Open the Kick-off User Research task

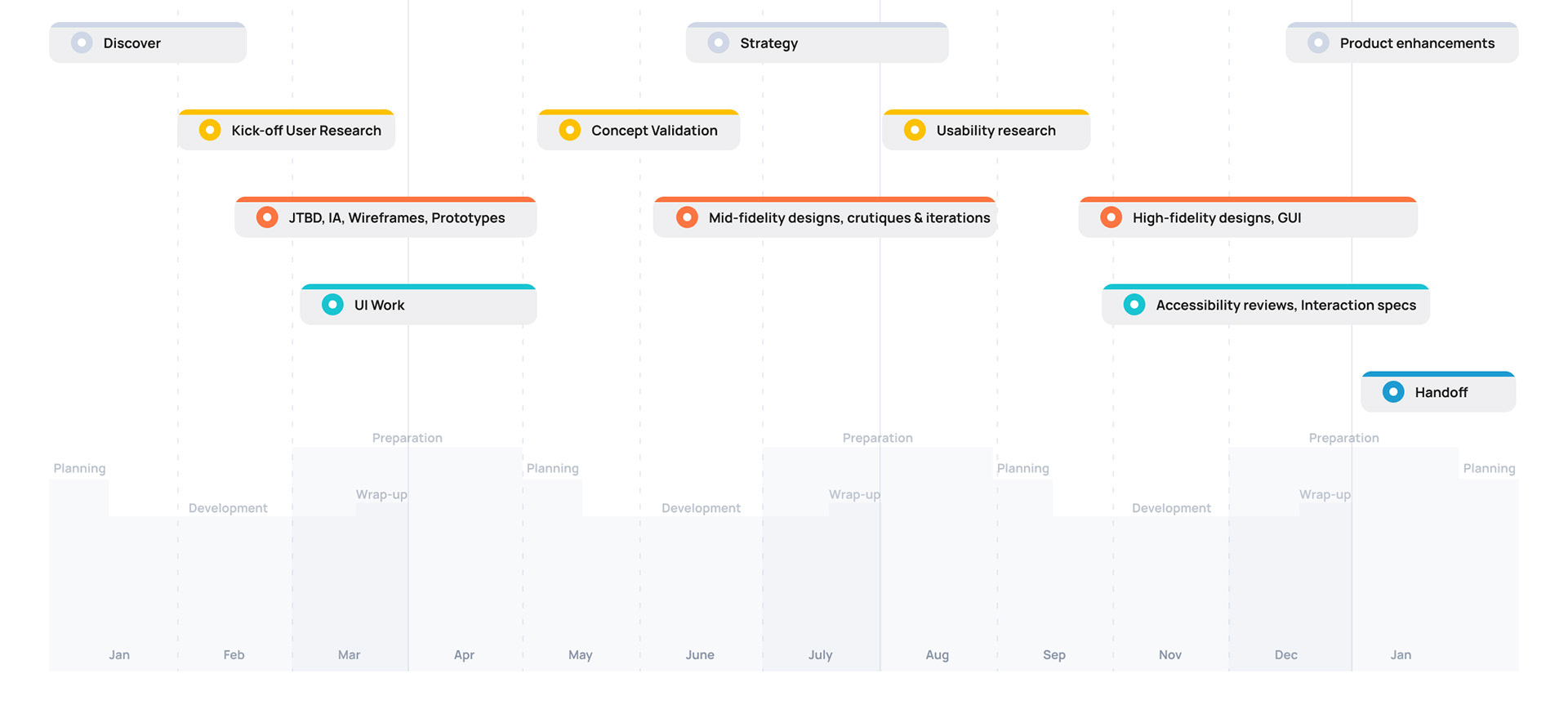287,130
